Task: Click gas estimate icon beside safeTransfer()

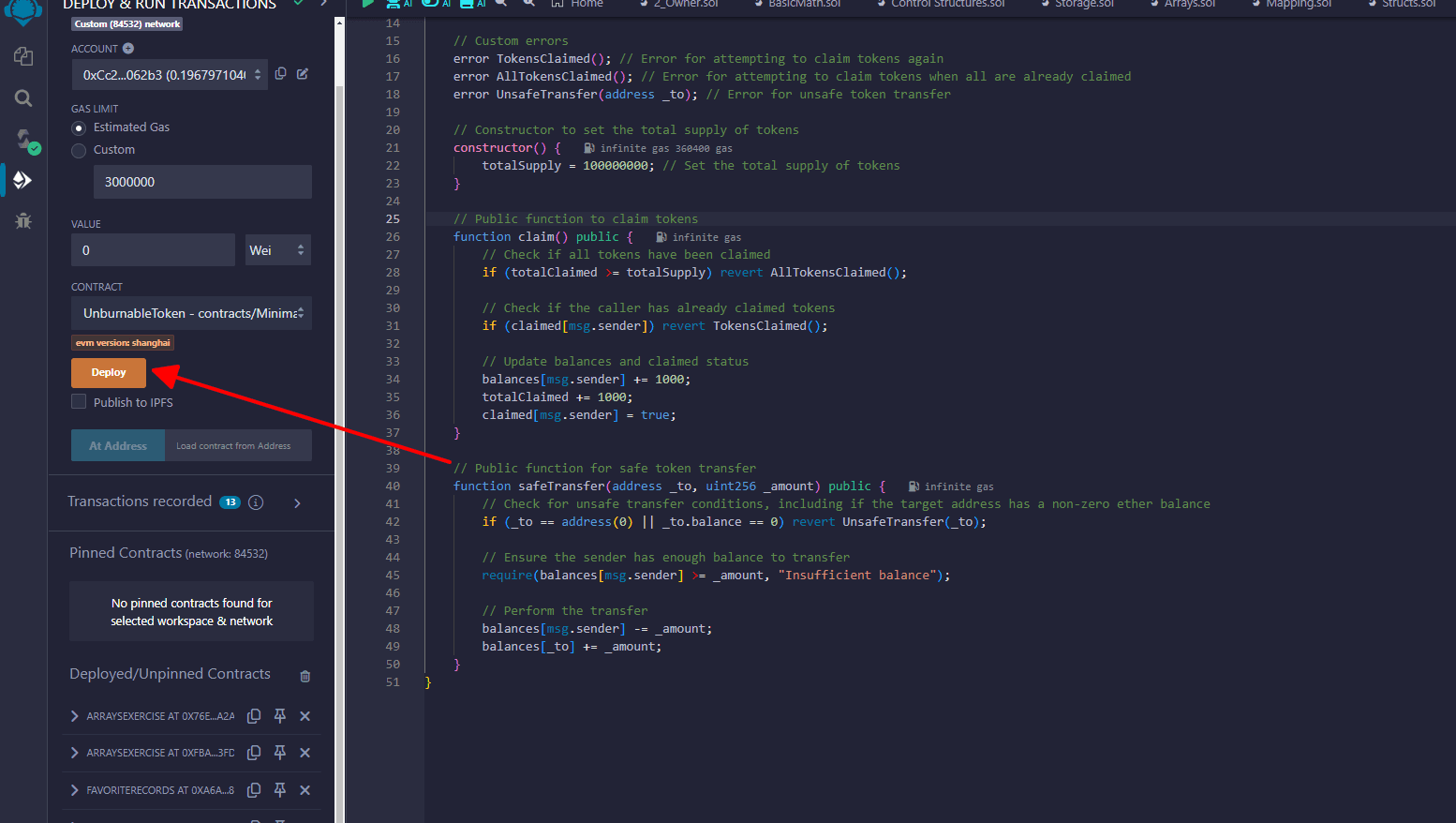Action: pos(914,486)
